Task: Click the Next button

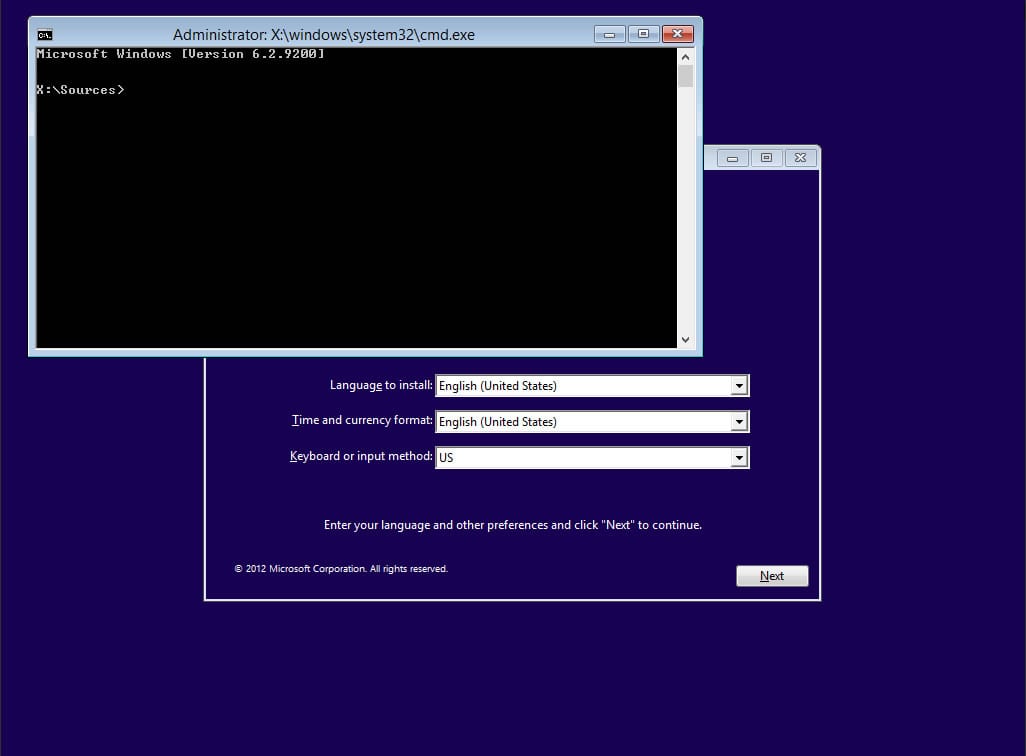Action: (x=771, y=575)
